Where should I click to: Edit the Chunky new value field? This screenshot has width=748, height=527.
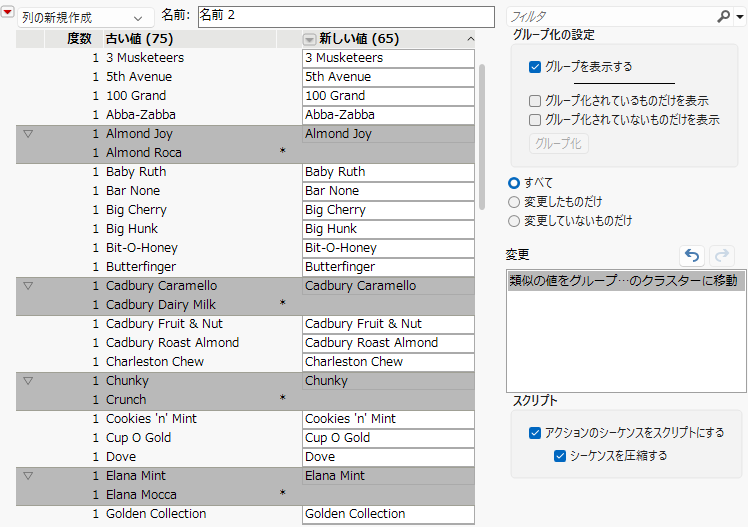[388, 381]
